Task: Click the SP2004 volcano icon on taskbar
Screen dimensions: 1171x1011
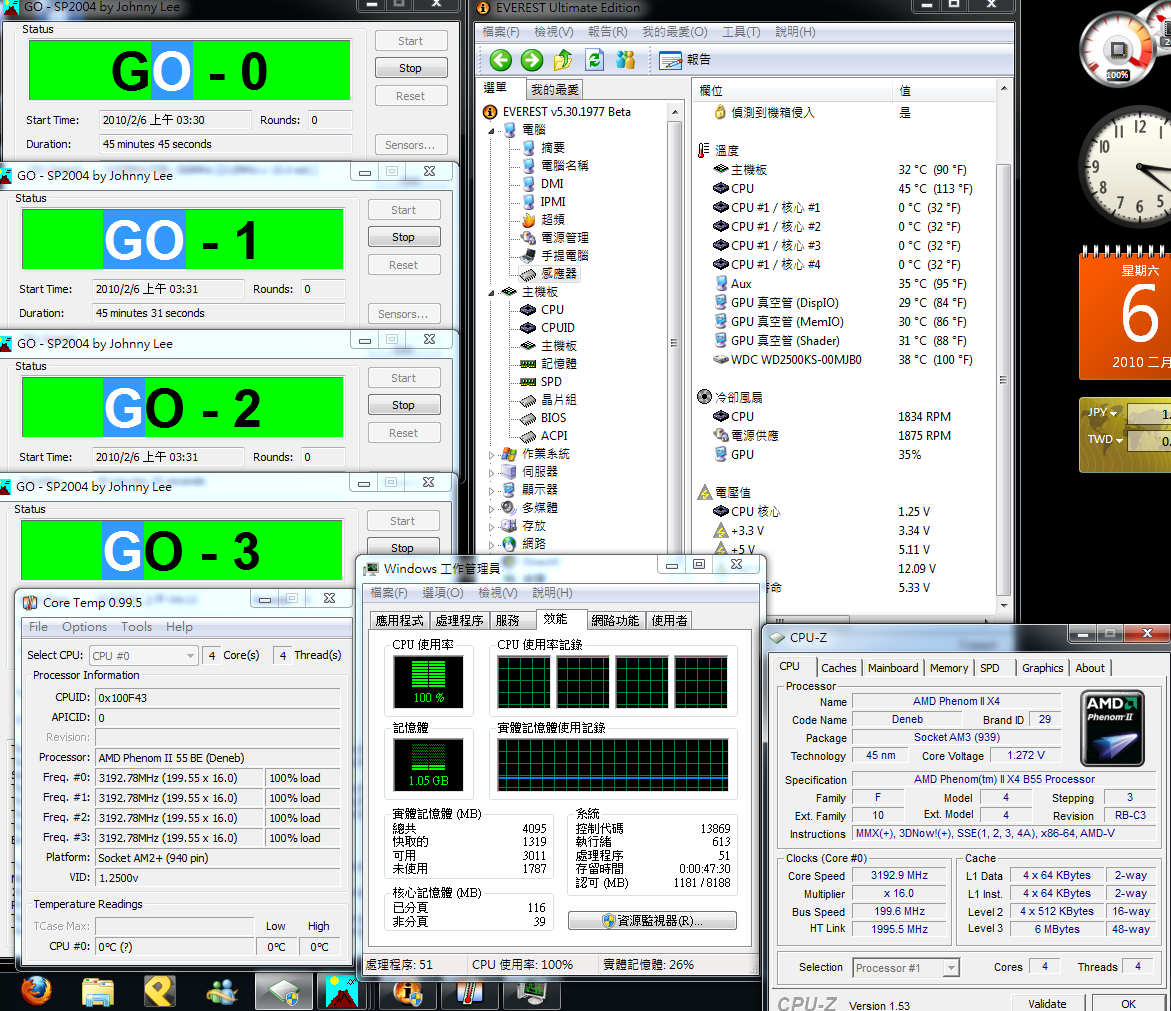Action: 341,992
